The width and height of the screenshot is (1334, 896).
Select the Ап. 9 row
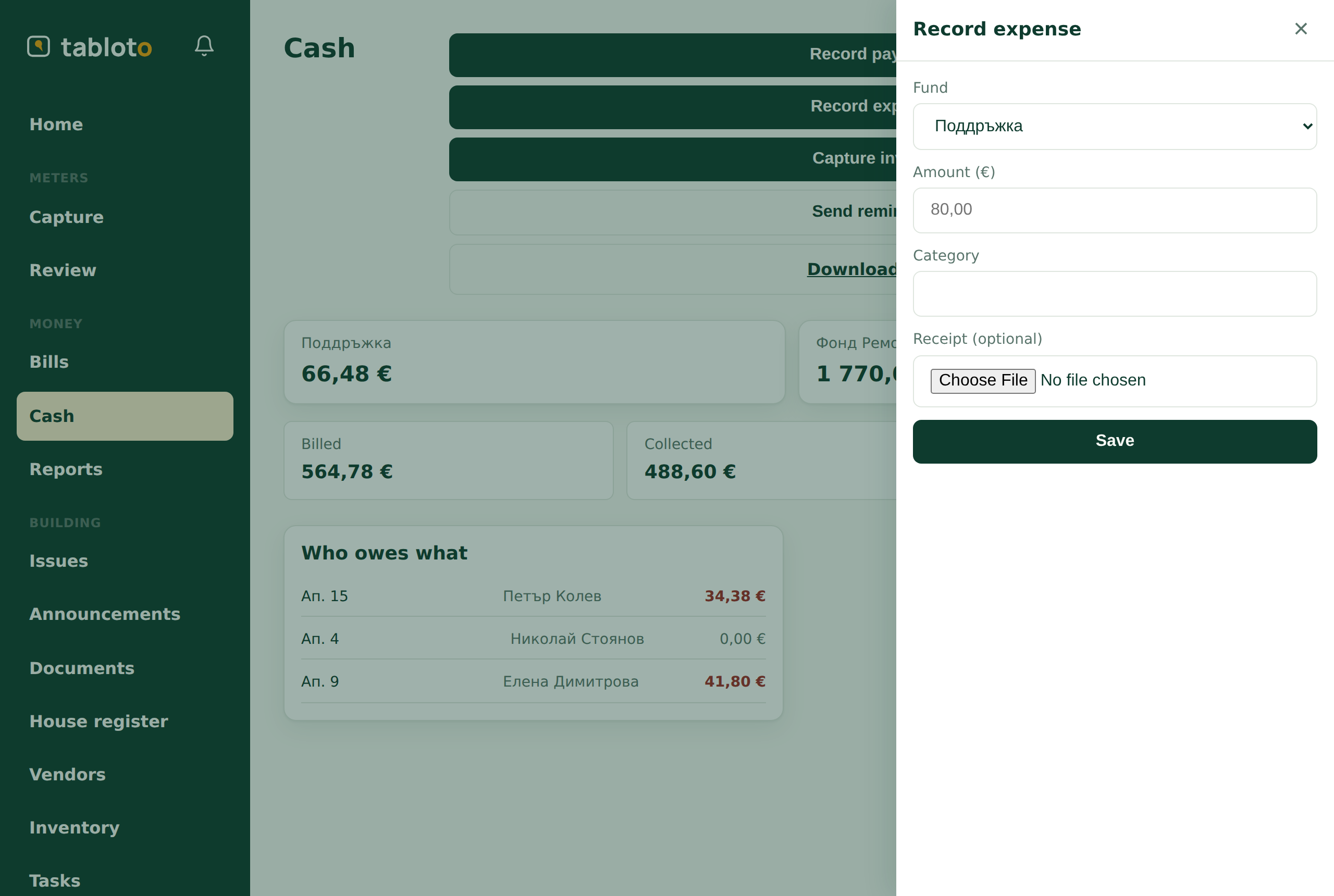pyautogui.click(x=533, y=682)
